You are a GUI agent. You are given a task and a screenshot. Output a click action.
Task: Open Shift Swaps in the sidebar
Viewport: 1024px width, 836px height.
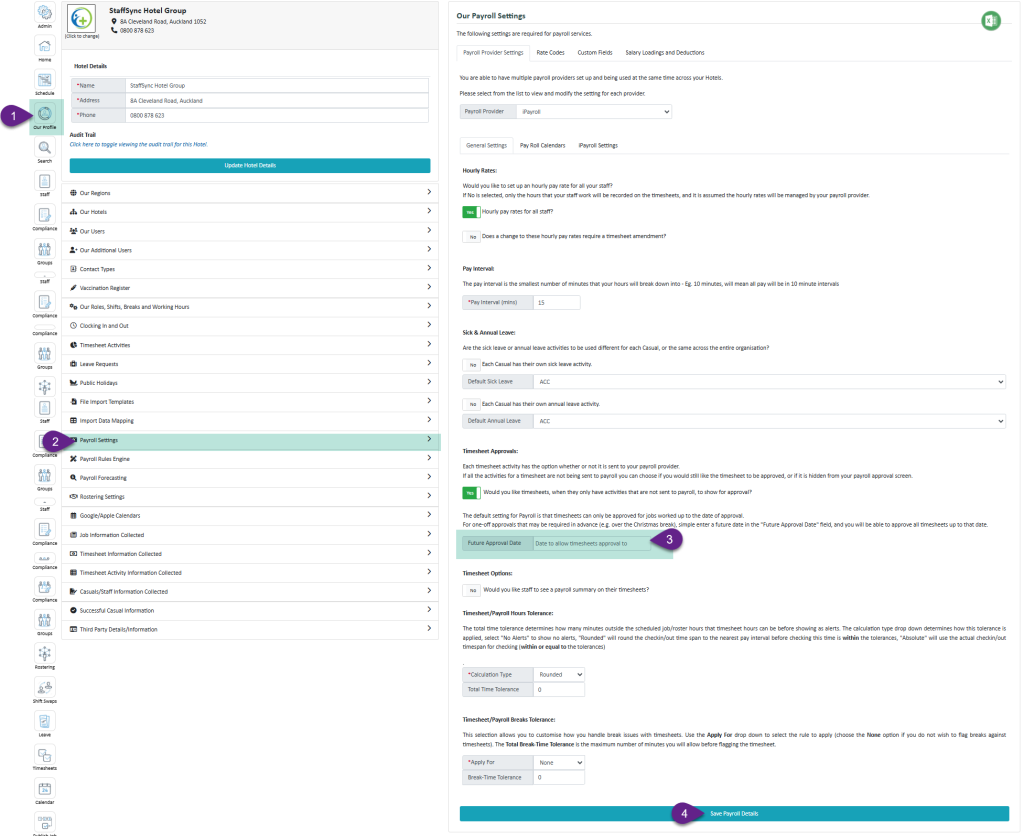pyautogui.click(x=44, y=688)
